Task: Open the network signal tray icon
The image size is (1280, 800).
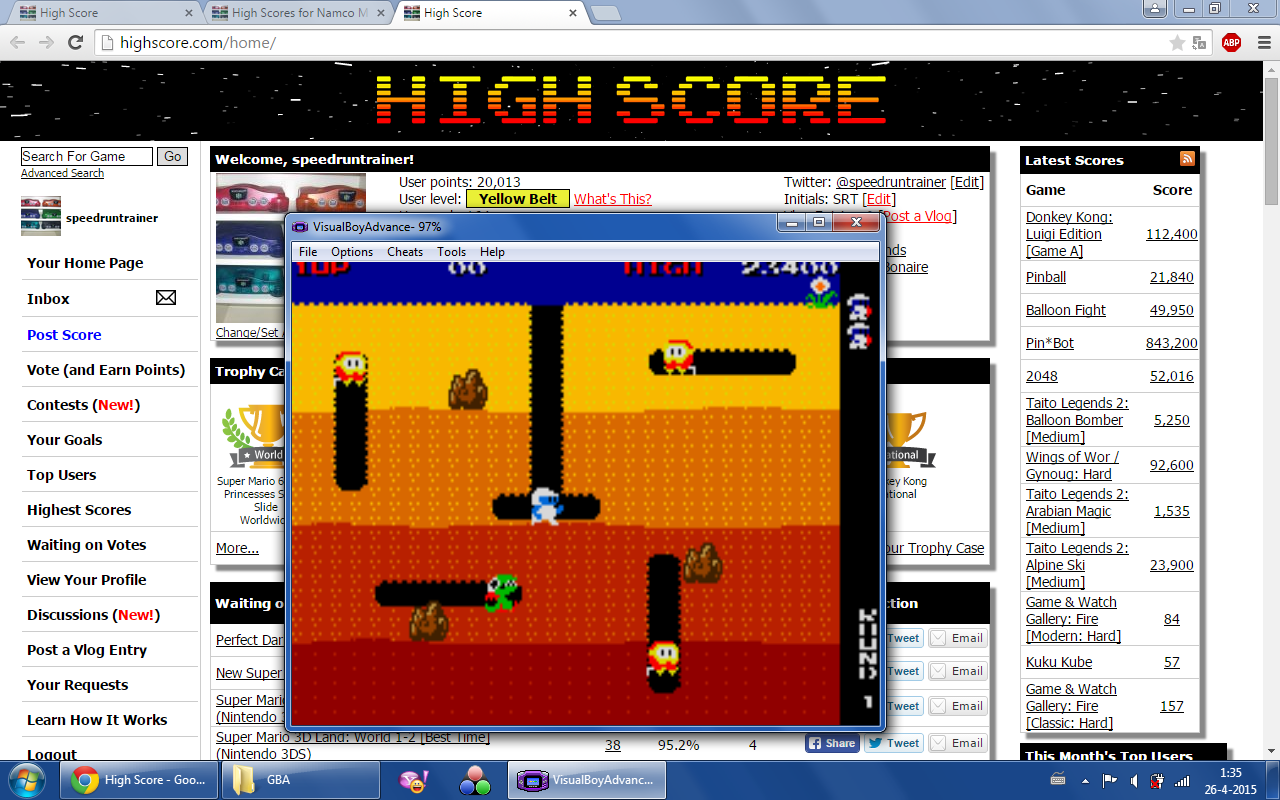Action: click(x=1182, y=780)
